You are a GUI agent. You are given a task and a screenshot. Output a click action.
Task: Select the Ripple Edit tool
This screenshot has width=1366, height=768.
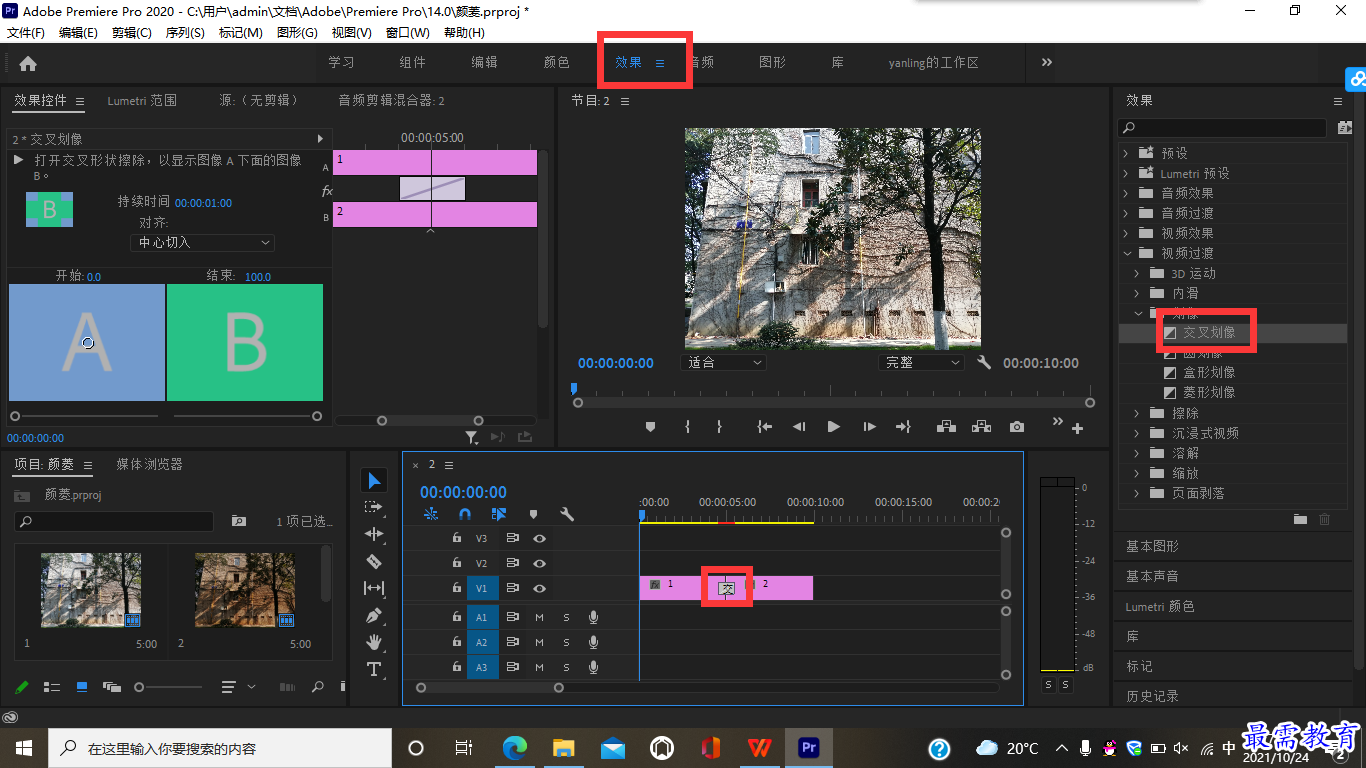click(374, 534)
